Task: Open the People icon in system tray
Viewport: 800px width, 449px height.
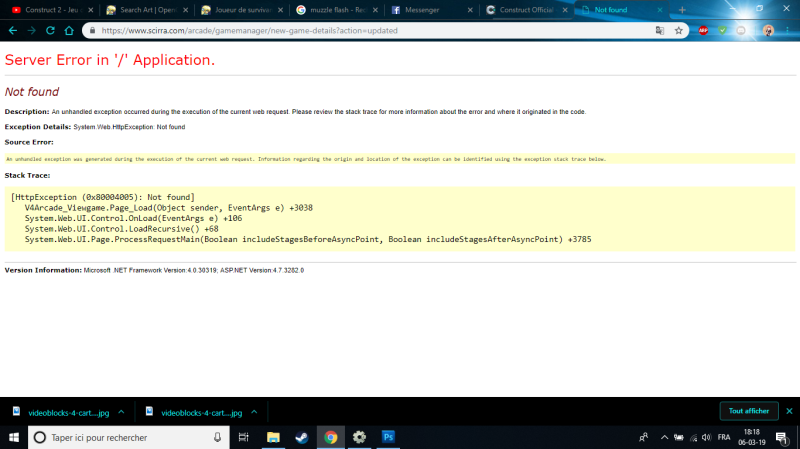Action: 644,437
